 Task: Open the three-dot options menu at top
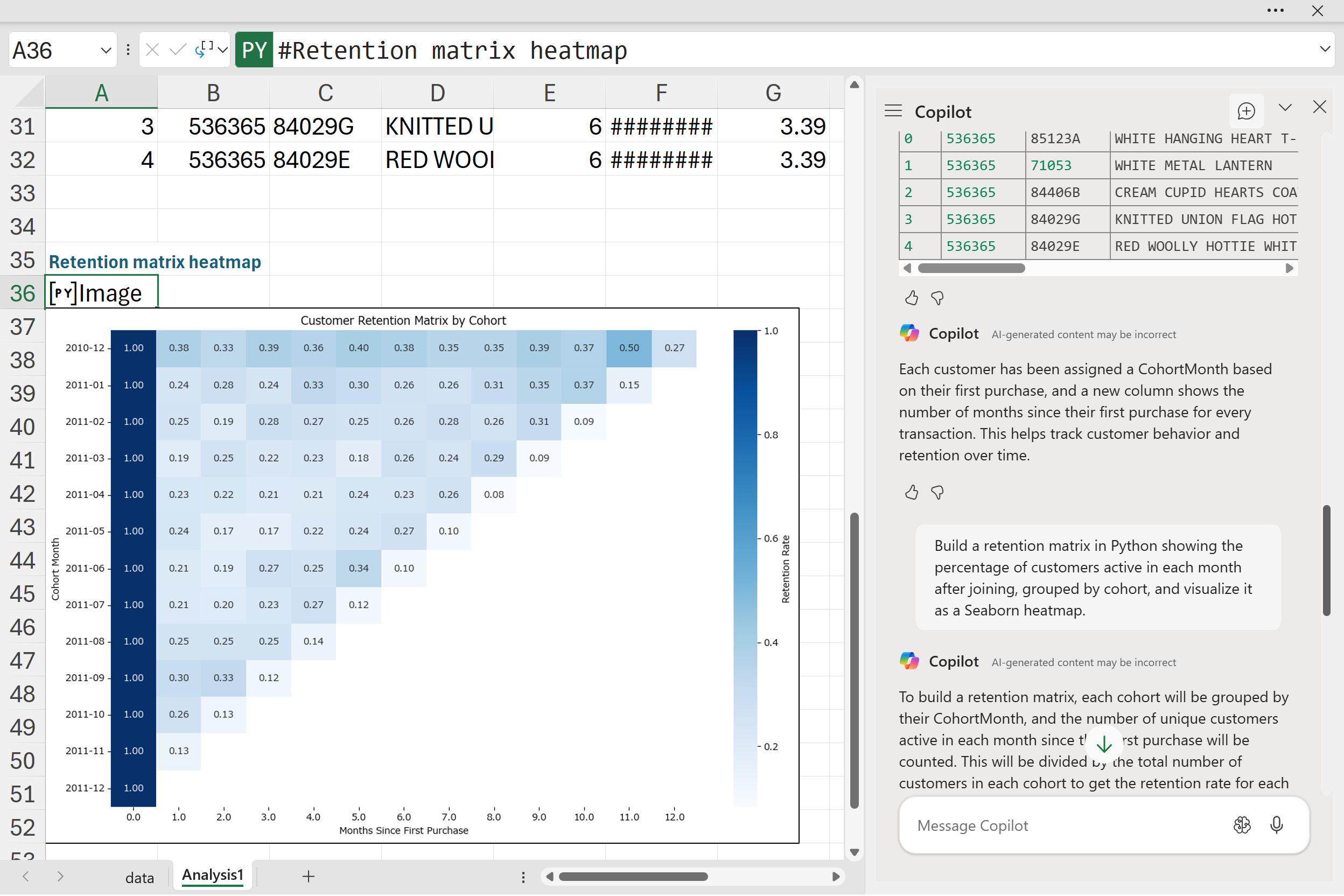pyautogui.click(x=1275, y=10)
